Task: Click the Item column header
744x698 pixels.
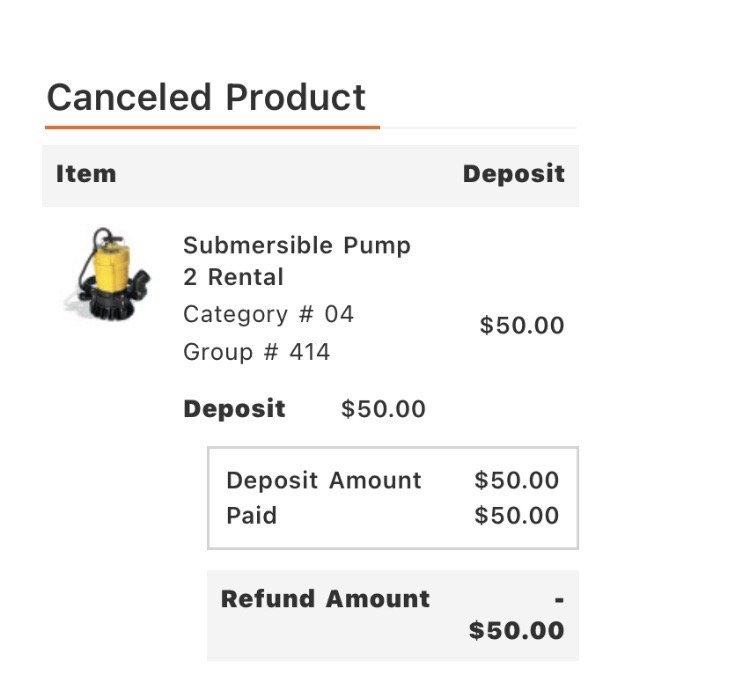Action: (86, 174)
